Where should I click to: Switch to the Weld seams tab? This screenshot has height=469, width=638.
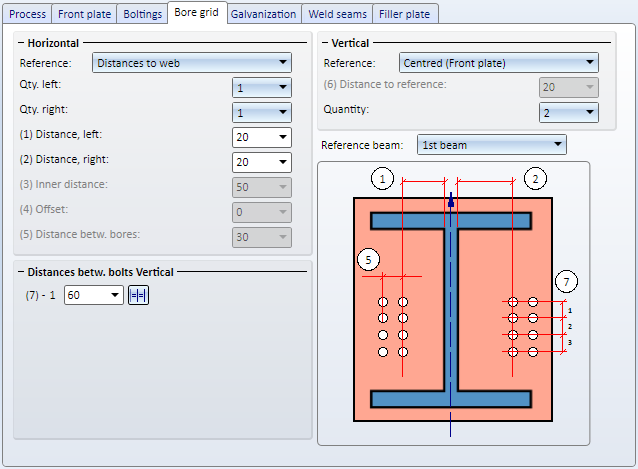[x=337, y=14]
